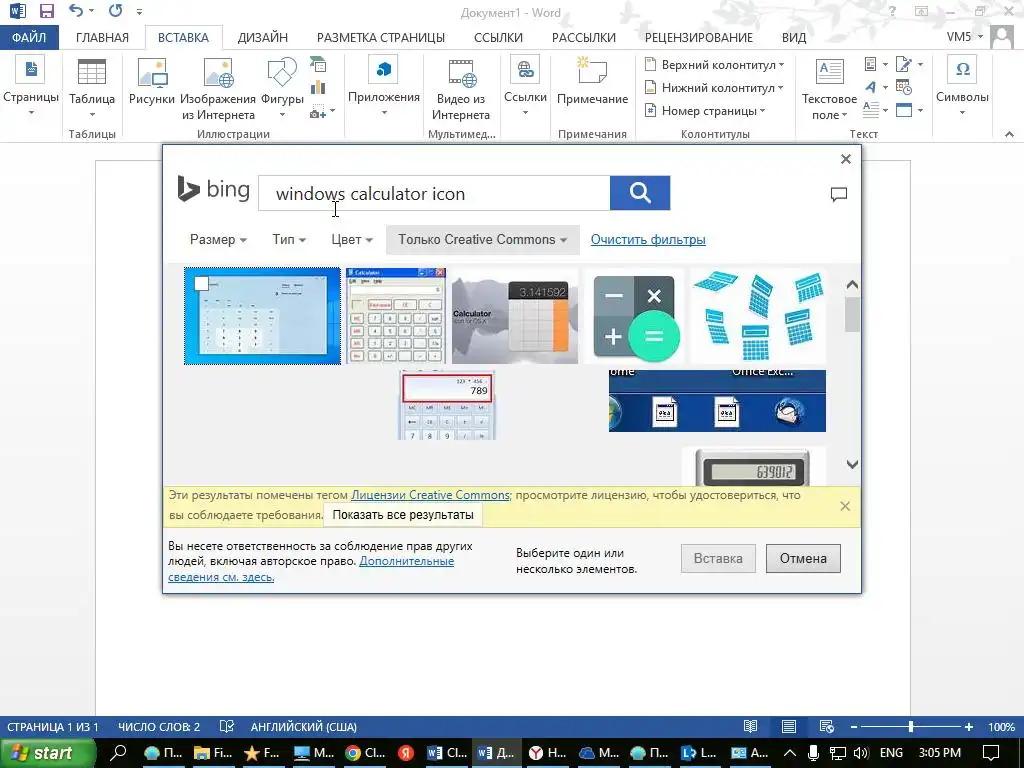Screen dimensions: 1024x768
Task: Open the Таблица table insert button
Action: coord(92,88)
